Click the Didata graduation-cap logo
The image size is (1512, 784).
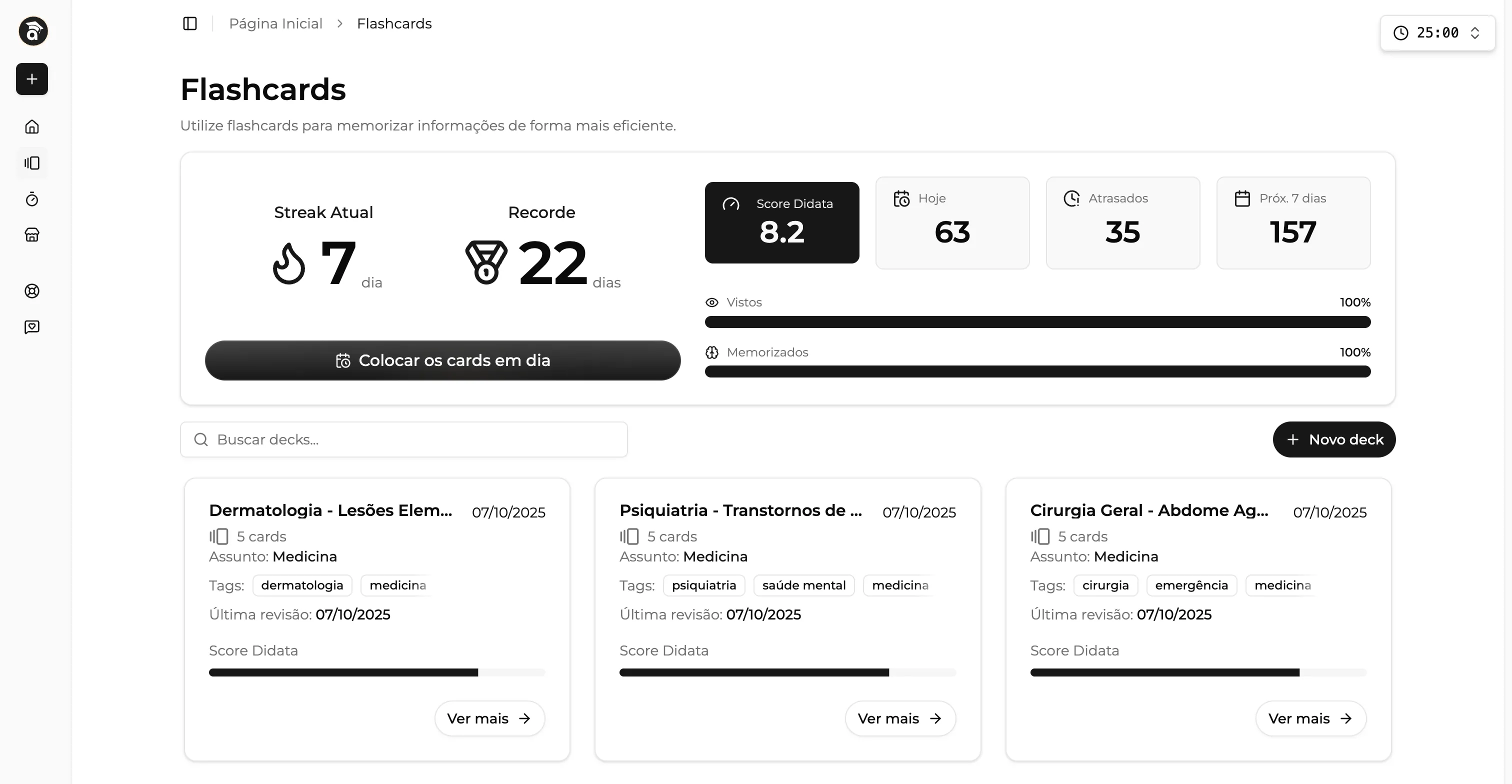(33, 31)
